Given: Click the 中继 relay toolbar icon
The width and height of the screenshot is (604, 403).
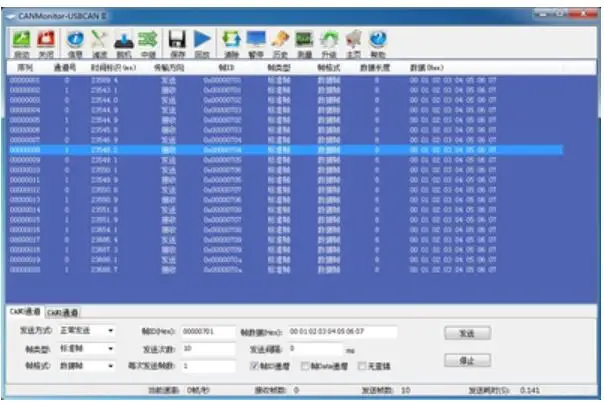Looking at the screenshot, I should click(x=148, y=44).
